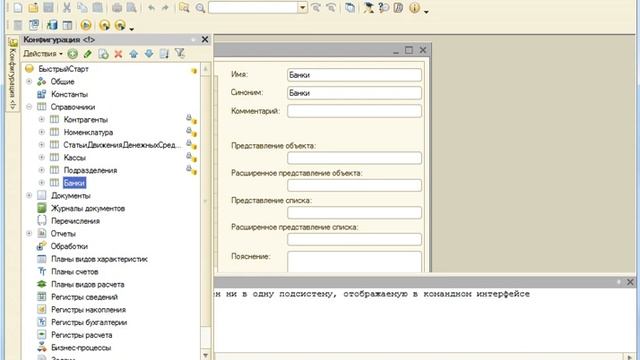The height and width of the screenshot is (360, 640).
Task: Click the Расширенное представление списка field
Action: pos(354,239)
